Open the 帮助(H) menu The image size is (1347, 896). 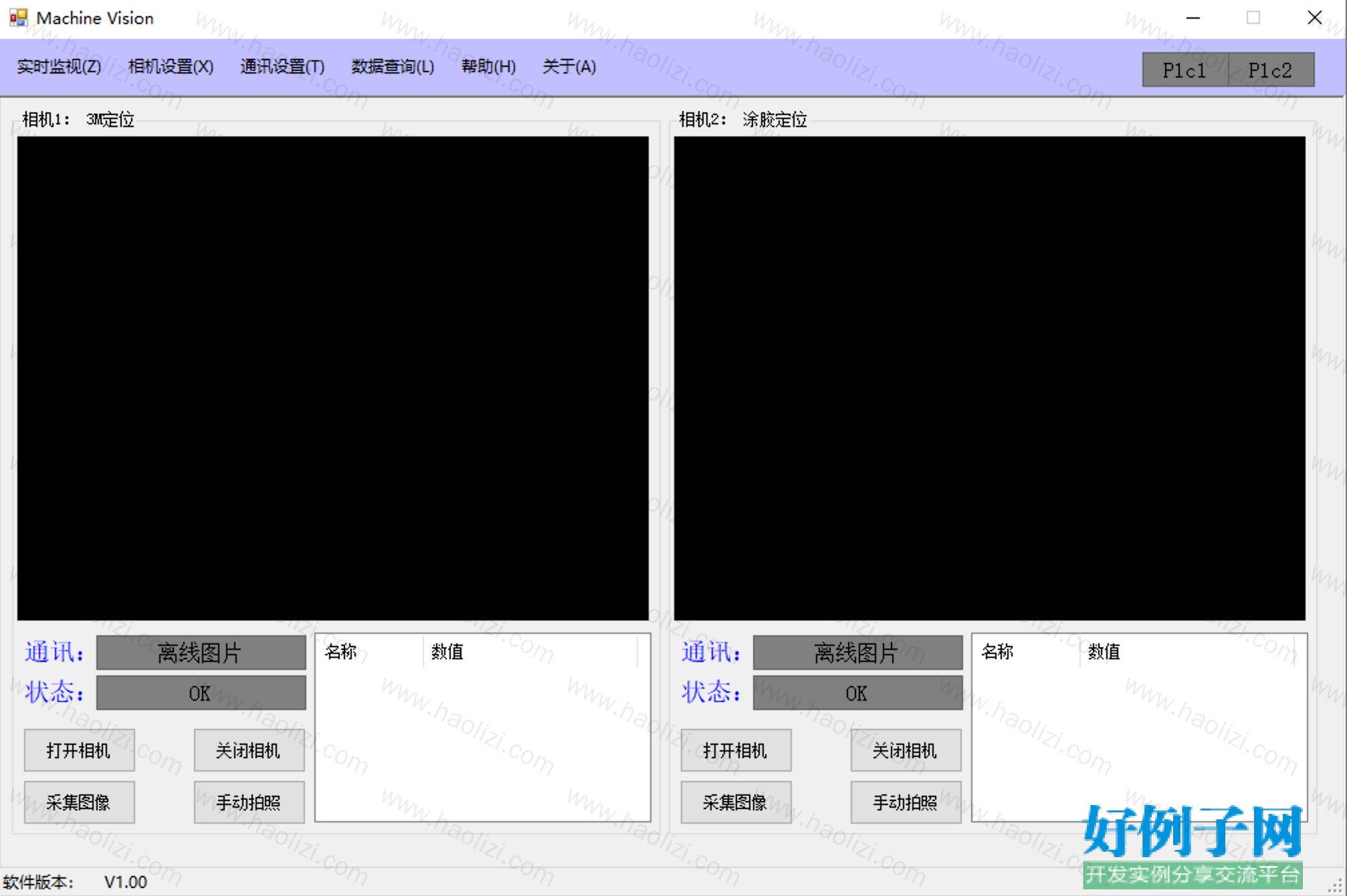488,67
